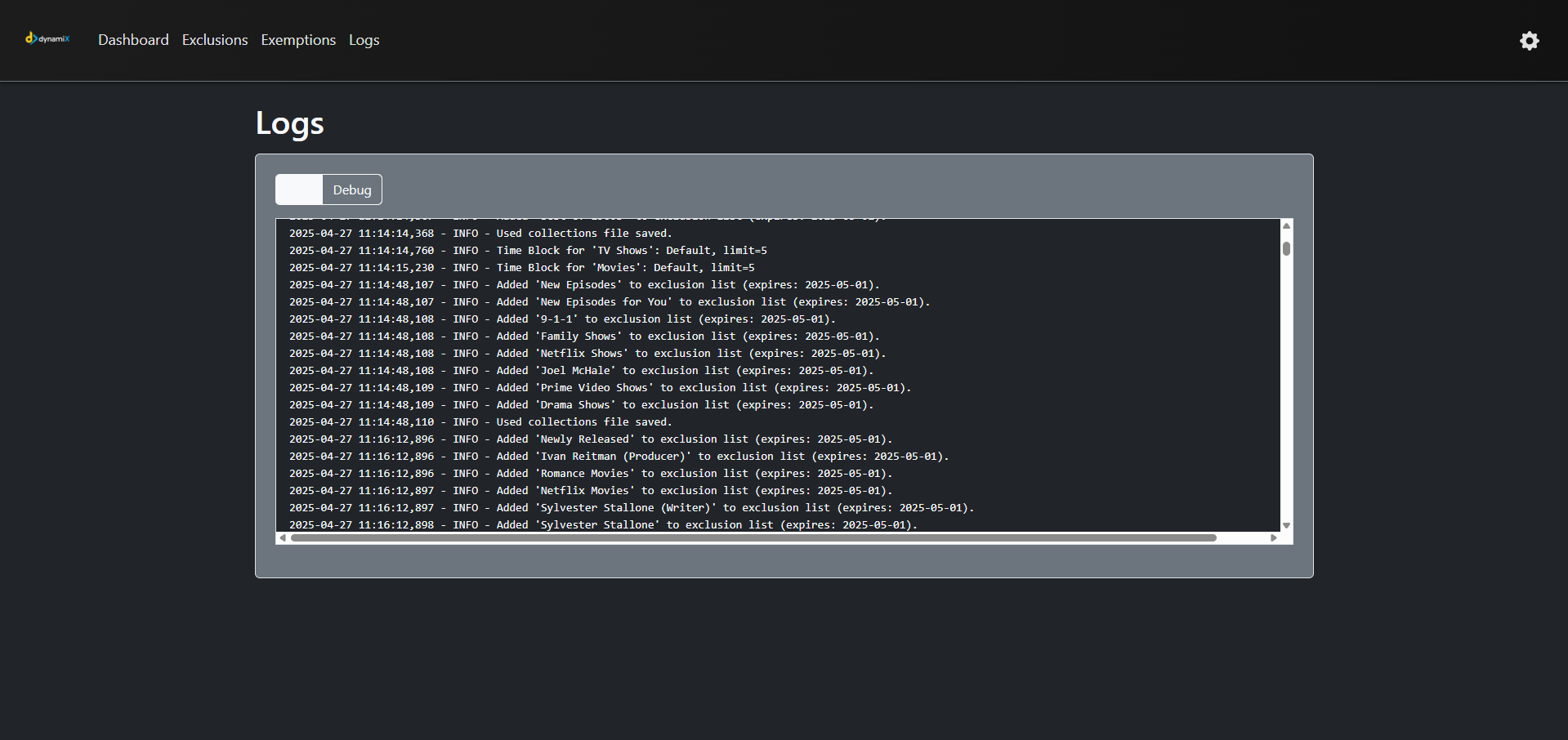
Task: Select the Logs nav item
Action: coord(364,40)
